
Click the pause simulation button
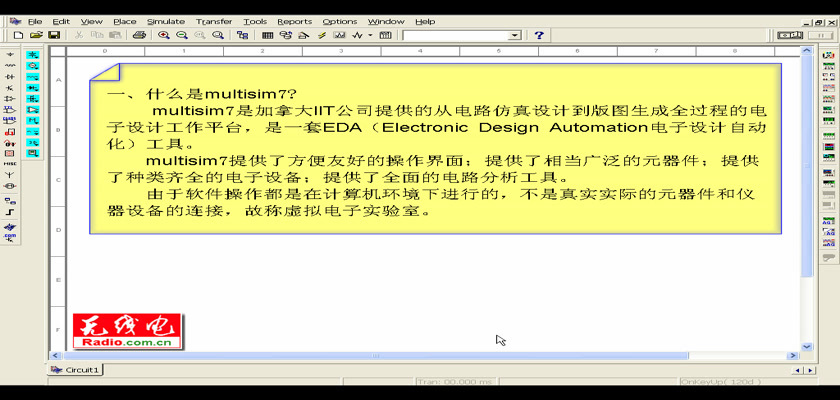click(821, 35)
